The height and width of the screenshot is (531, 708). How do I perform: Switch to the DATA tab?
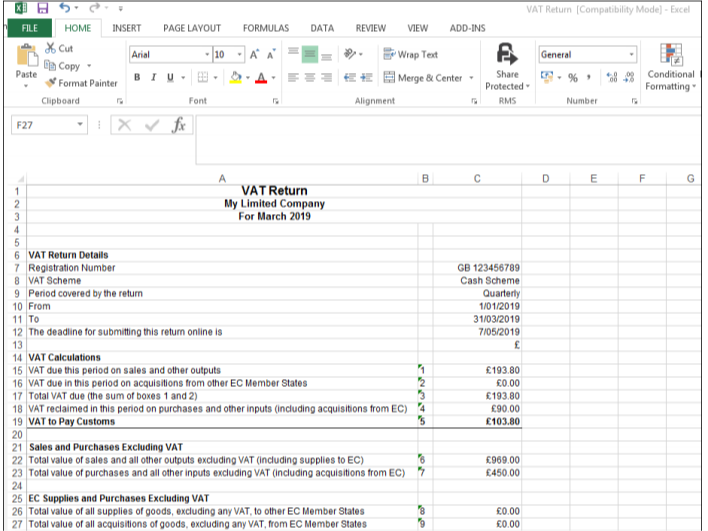click(x=322, y=28)
